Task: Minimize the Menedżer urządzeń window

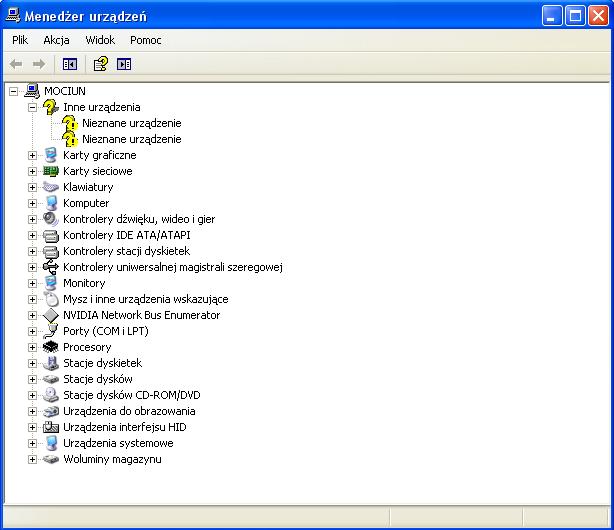Action: [x=552, y=16]
